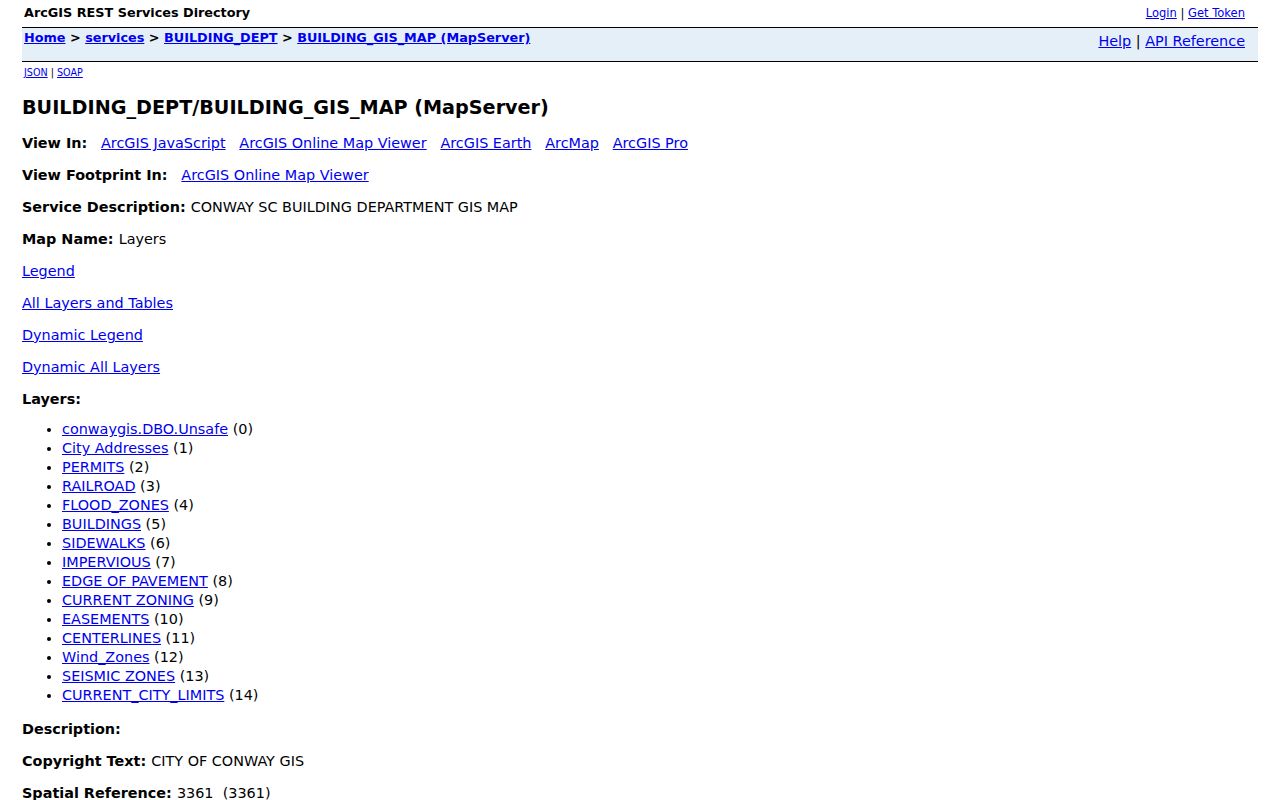This screenshot has height=800, width=1280.
Task: Open the Help link
Action: 1114,41
